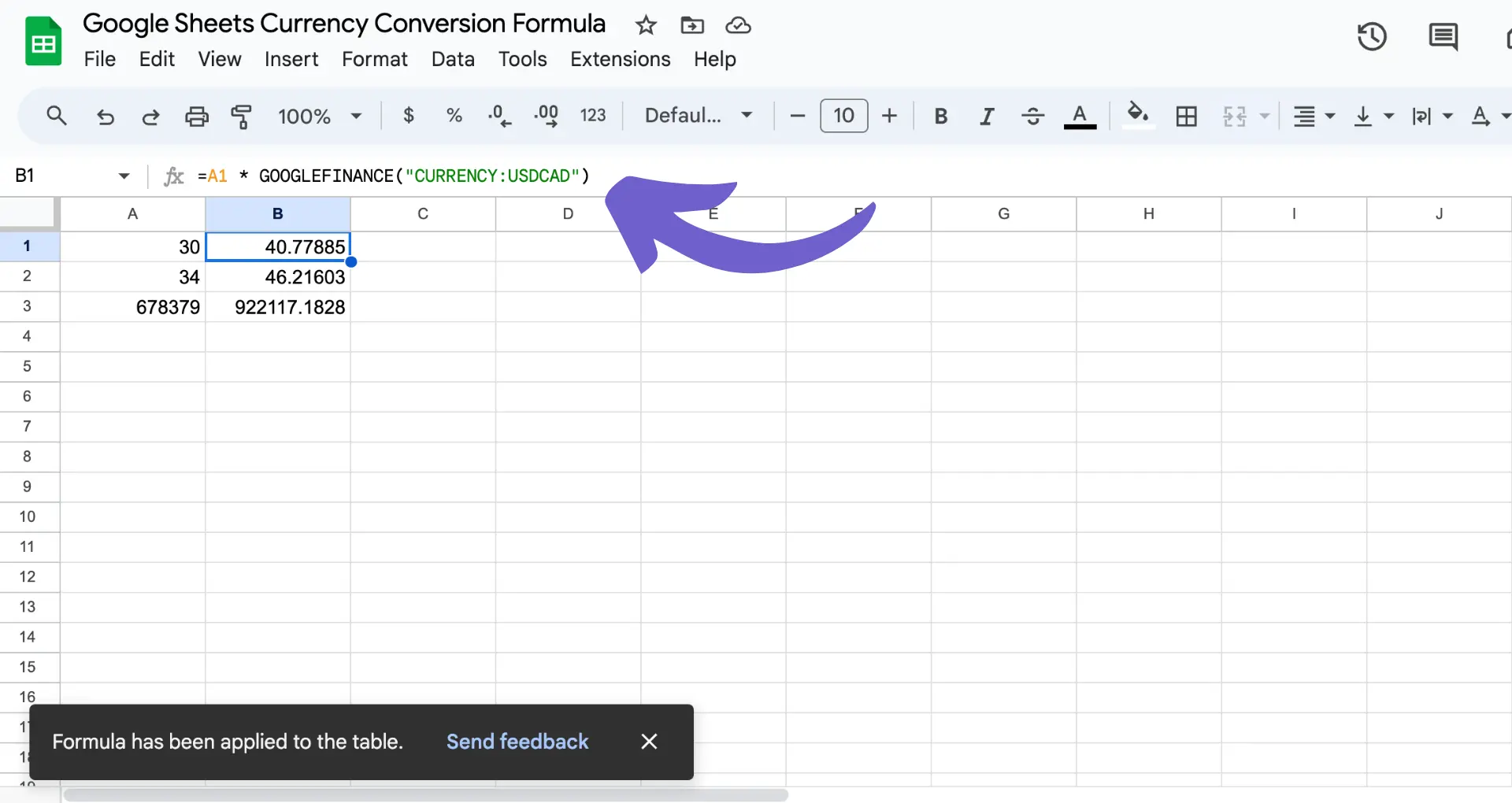Undo the last action
The image size is (1512, 803).
(105, 117)
